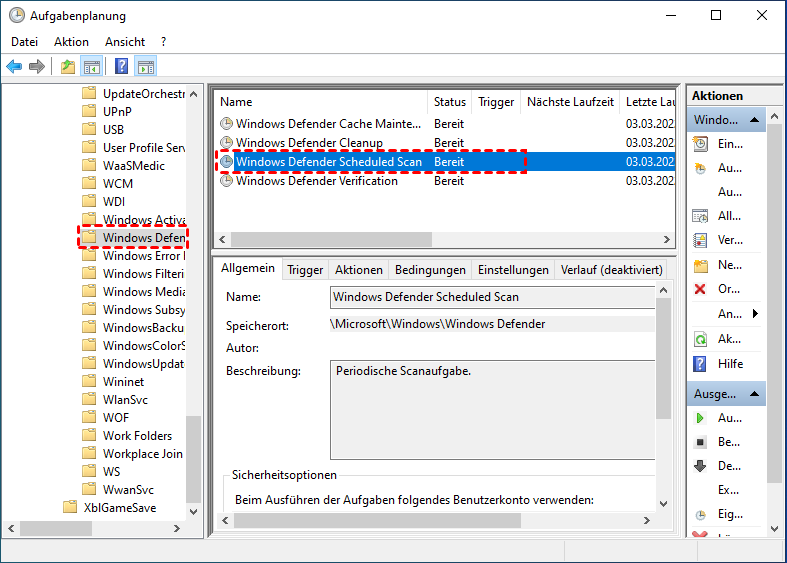Run selected task with green play icon
Image resolution: width=787 pixels, height=563 pixels.
701,418
